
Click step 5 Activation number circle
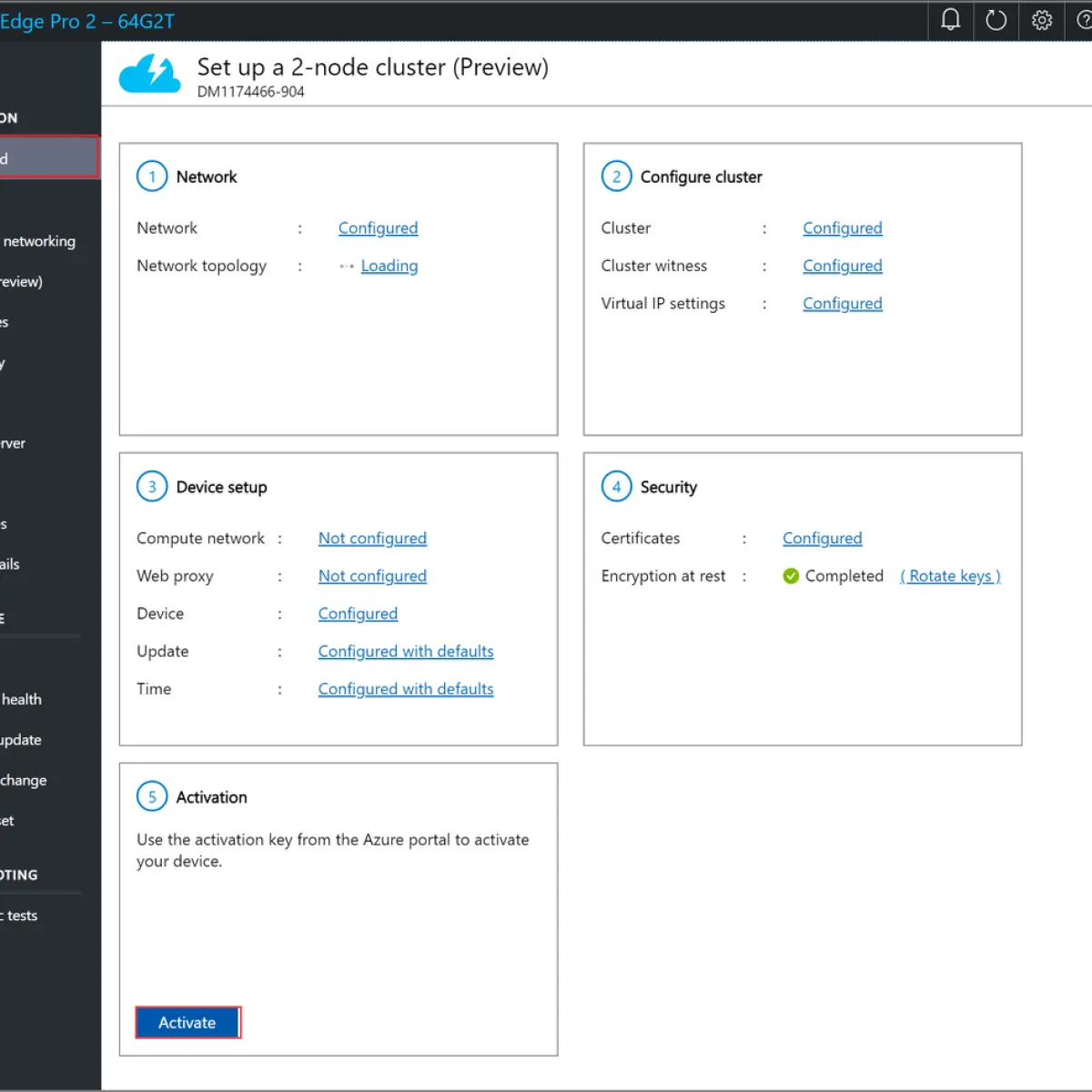(x=152, y=797)
